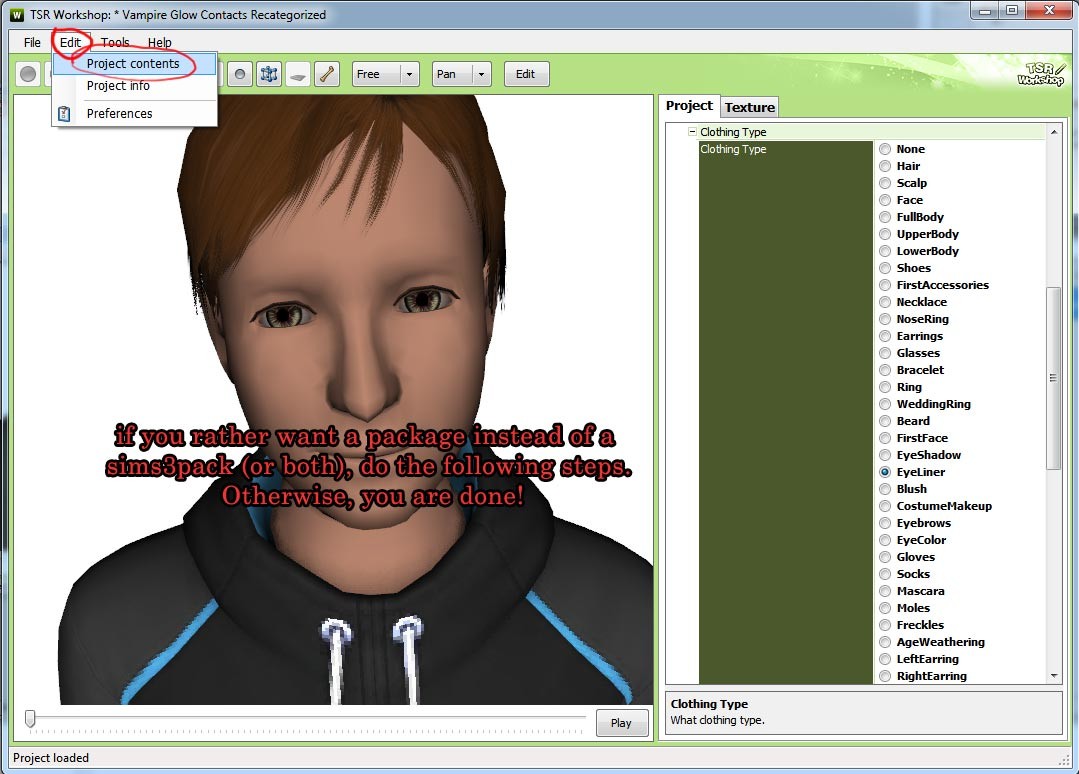
Task: Click the selected EyeLiner radio button
Action: coord(885,472)
